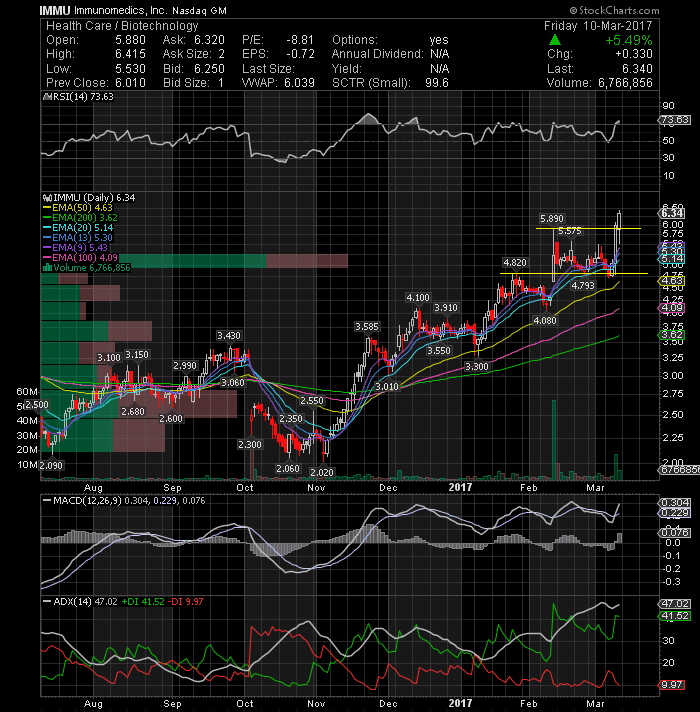Click the 4.080 price low label
This screenshot has height=712, width=700.
click(x=545, y=320)
